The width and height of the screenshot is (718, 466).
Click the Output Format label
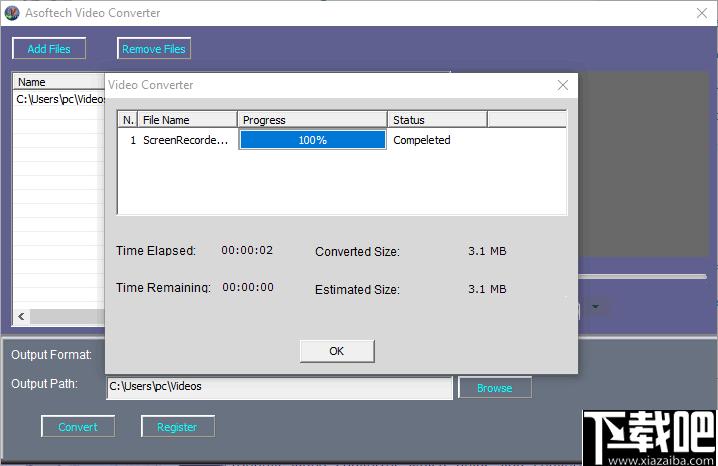pyautogui.click(x=51, y=355)
